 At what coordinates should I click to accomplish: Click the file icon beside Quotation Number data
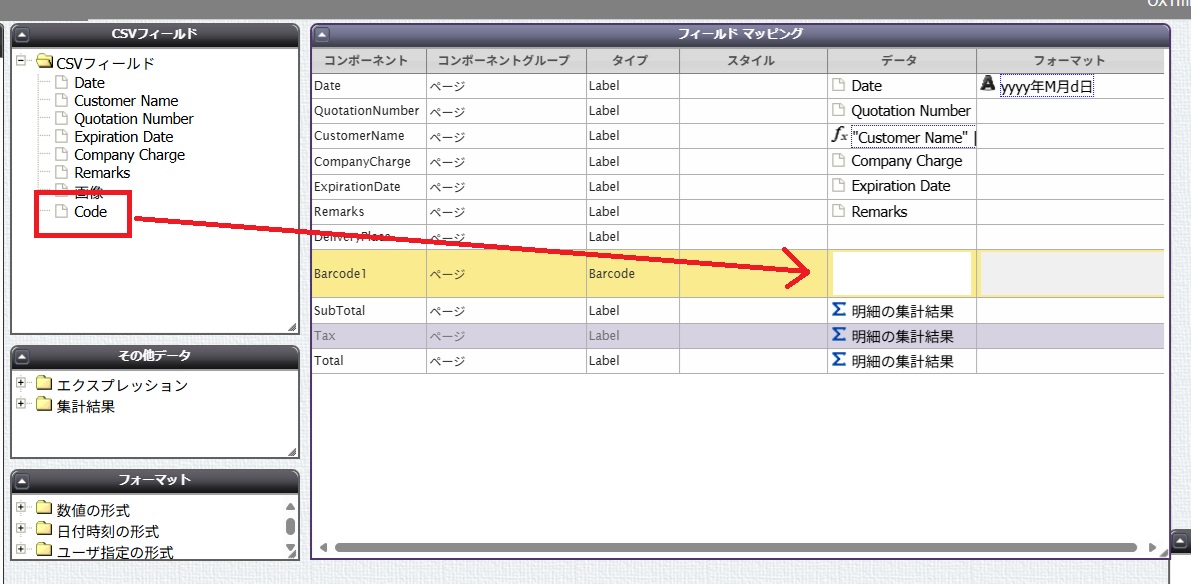pos(838,110)
